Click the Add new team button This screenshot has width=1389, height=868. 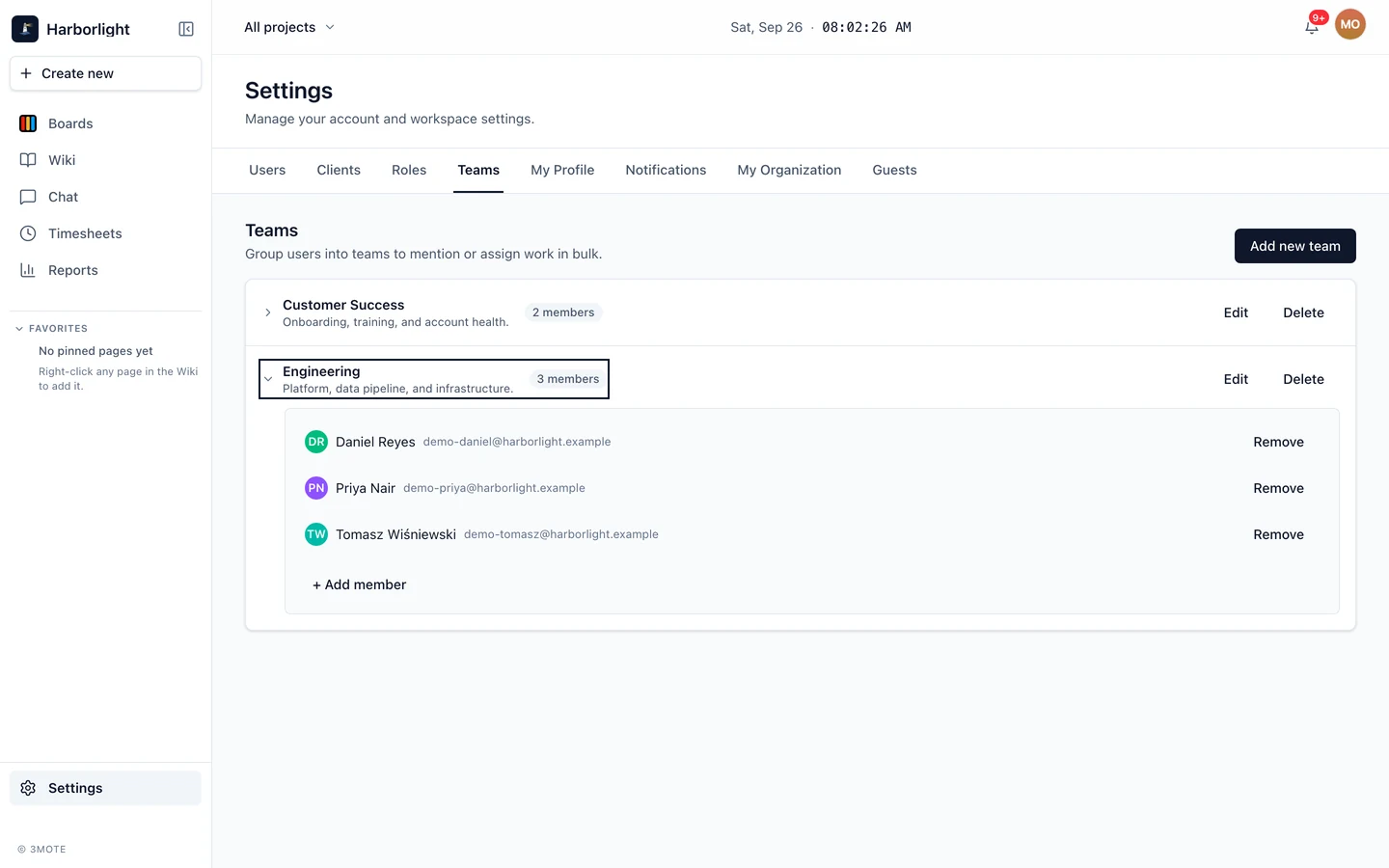[x=1295, y=246]
